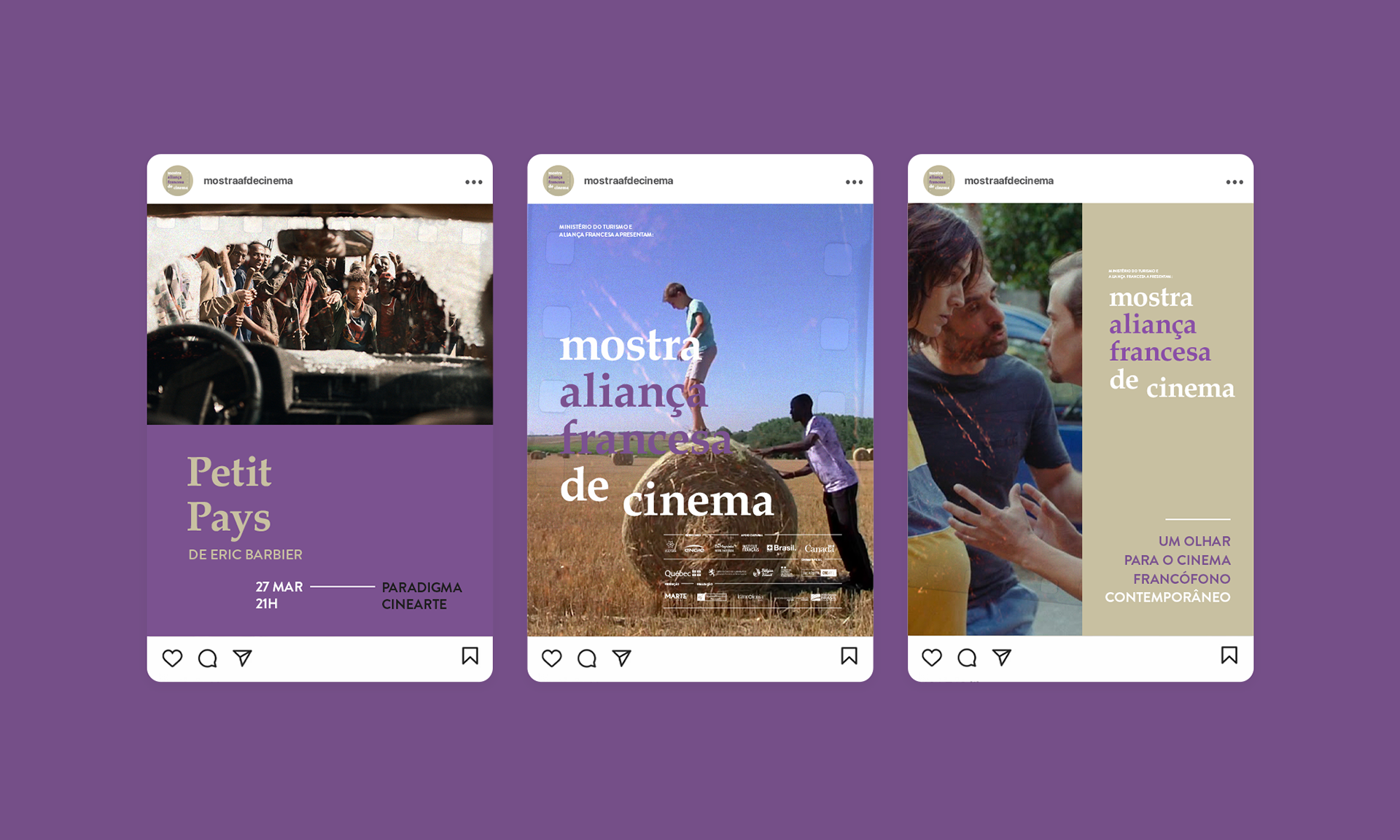Open more options on the Petit Pays post

[474, 182]
